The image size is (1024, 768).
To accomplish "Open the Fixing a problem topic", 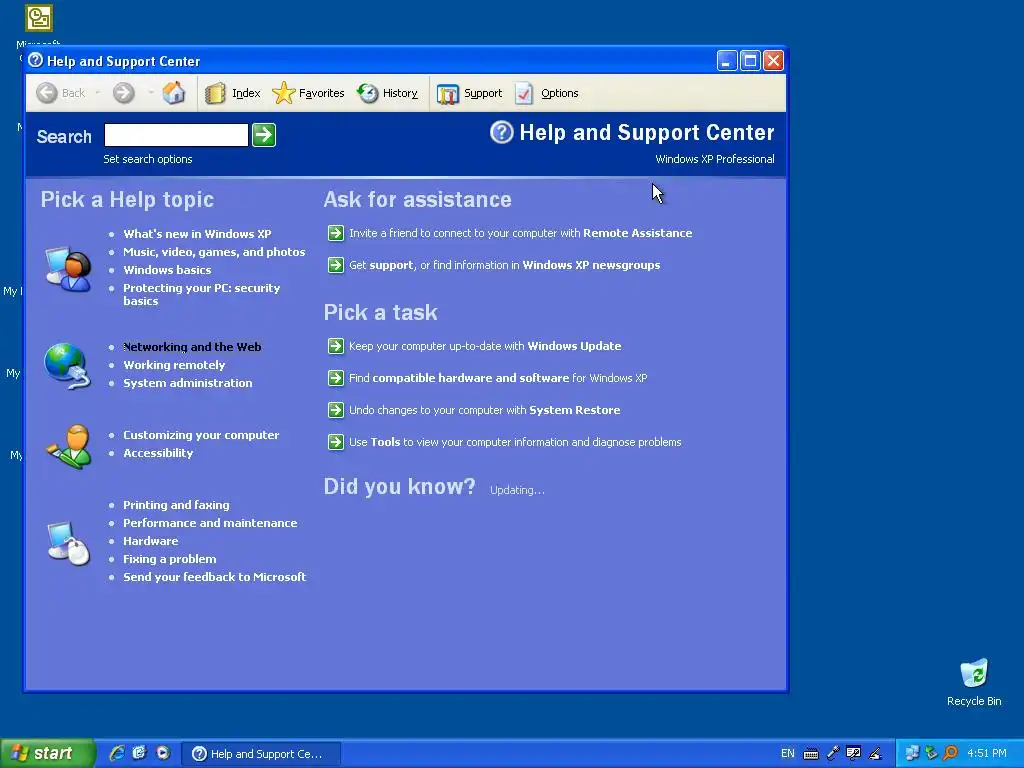I will click(x=170, y=559).
